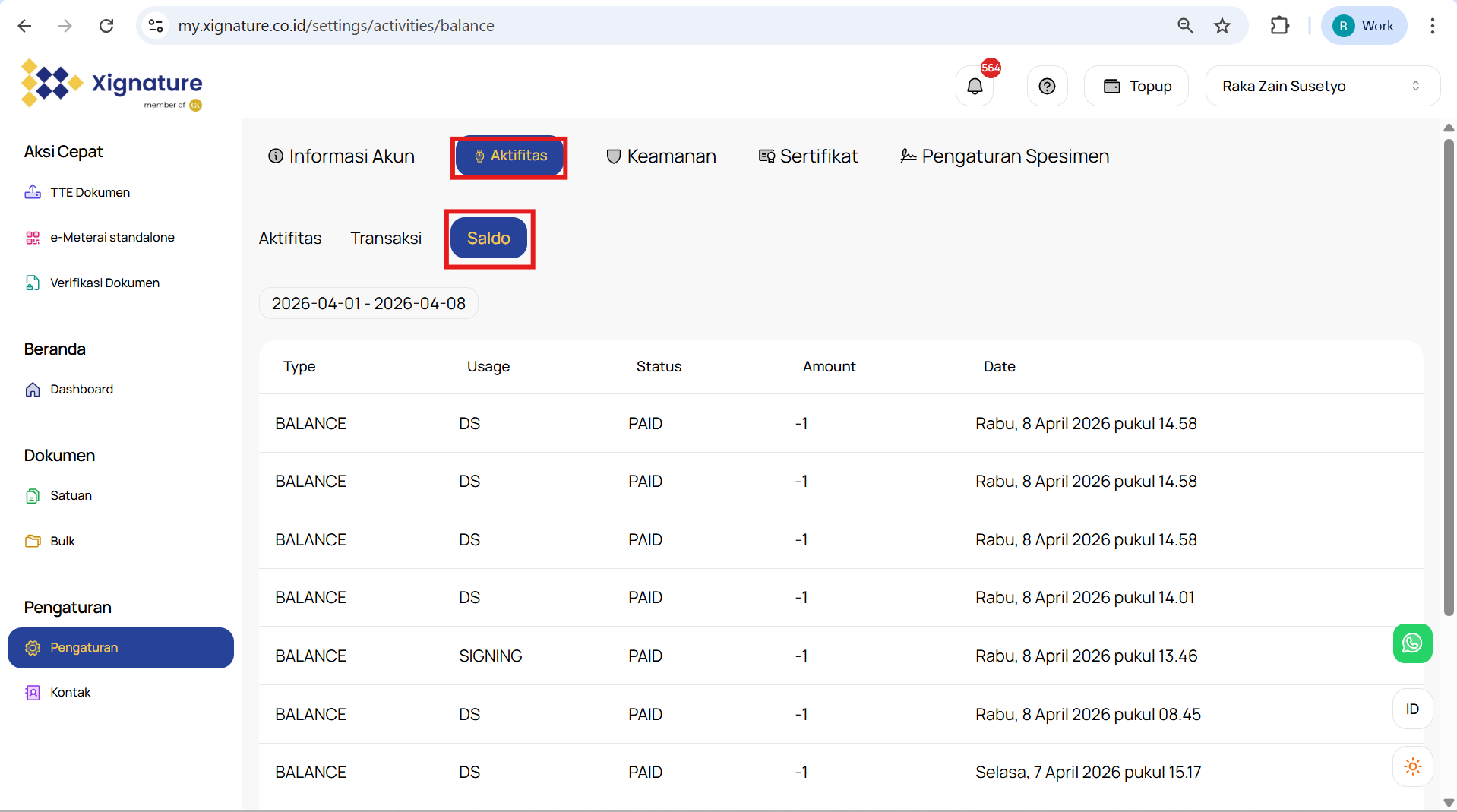Go to Dashboard in sidebar
The image size is (1457, 812).
click(x=81, y=389)
